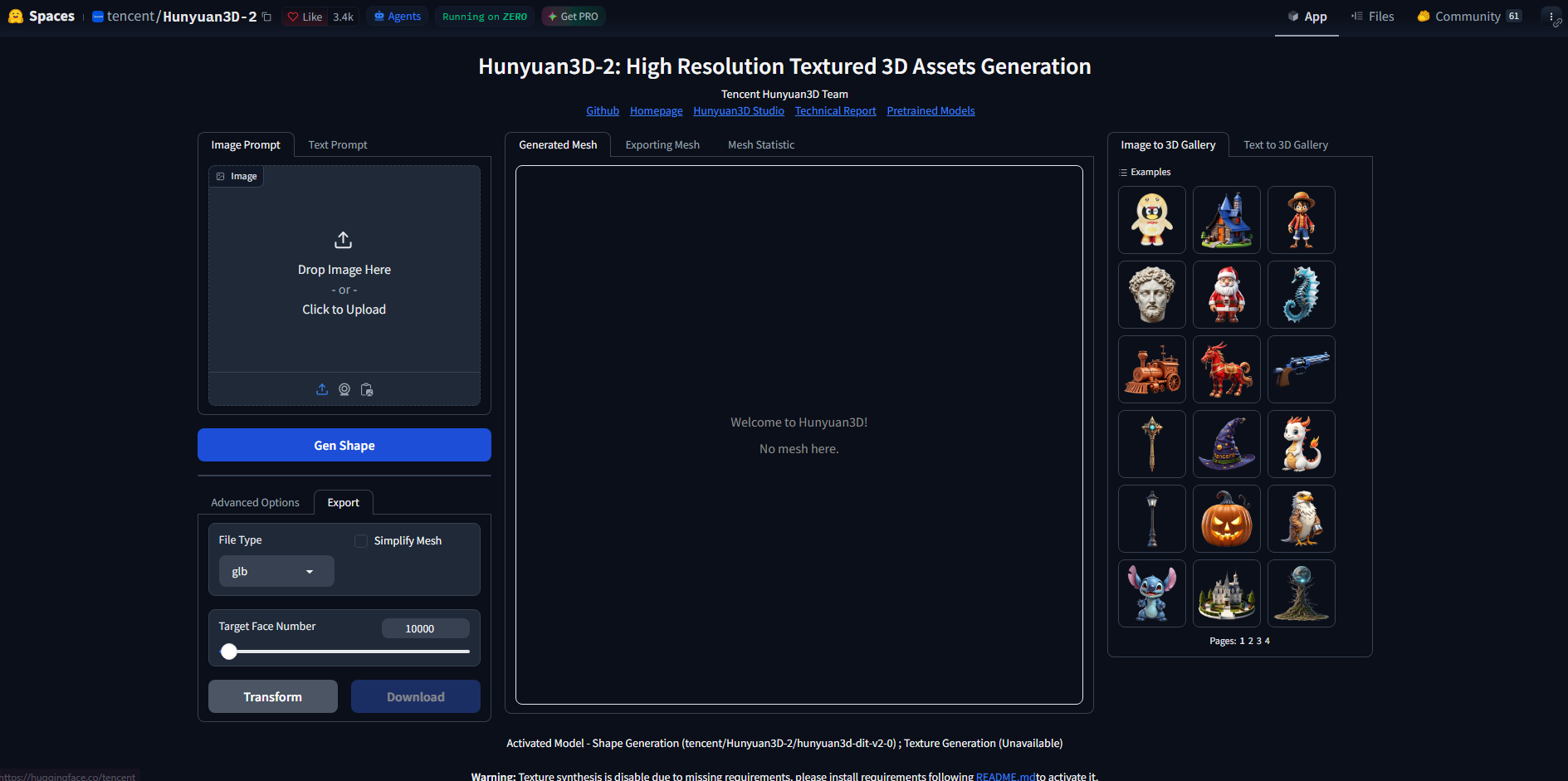
Task: Select the penguin example thumbnail
Action: click(1152, 220)
